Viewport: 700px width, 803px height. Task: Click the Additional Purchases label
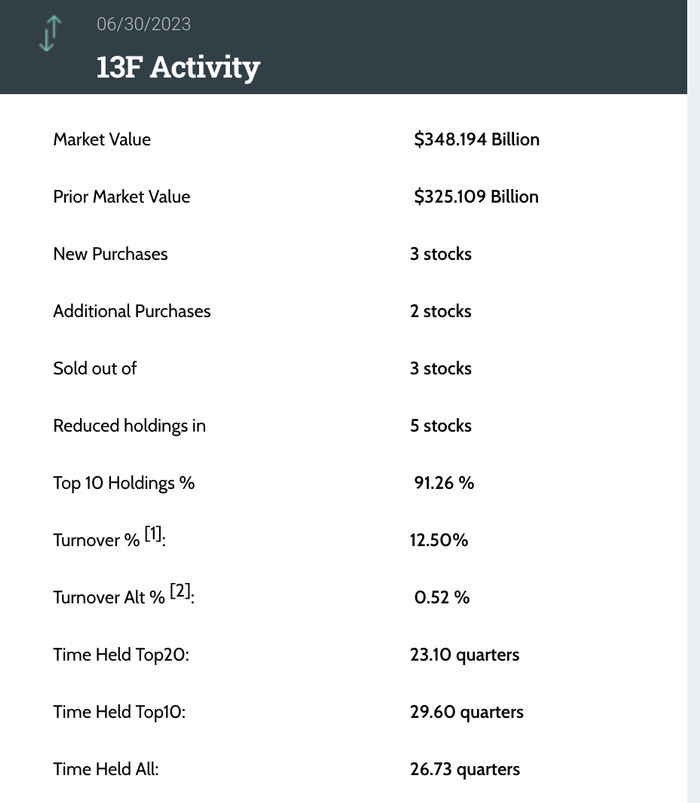pyautogui.click(x=132, y=311)
